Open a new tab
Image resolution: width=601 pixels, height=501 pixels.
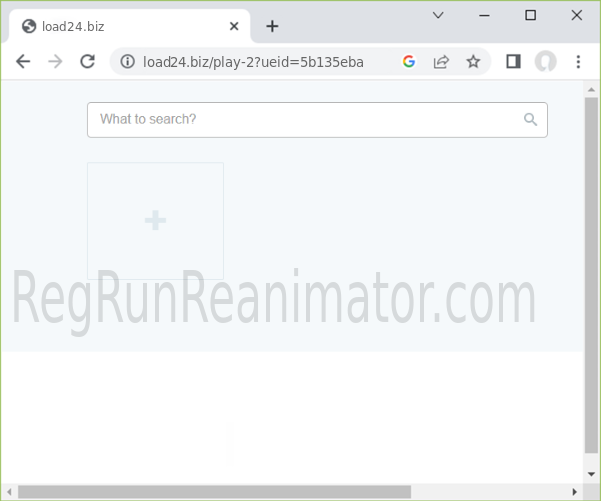(272, 26)
